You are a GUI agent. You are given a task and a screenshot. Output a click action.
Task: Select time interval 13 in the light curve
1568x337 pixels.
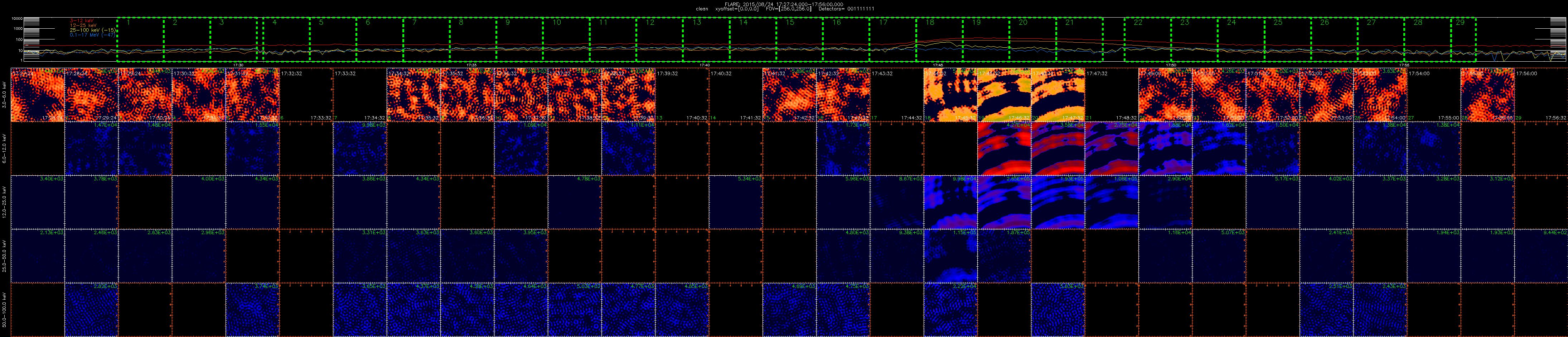tap(707, 39)
